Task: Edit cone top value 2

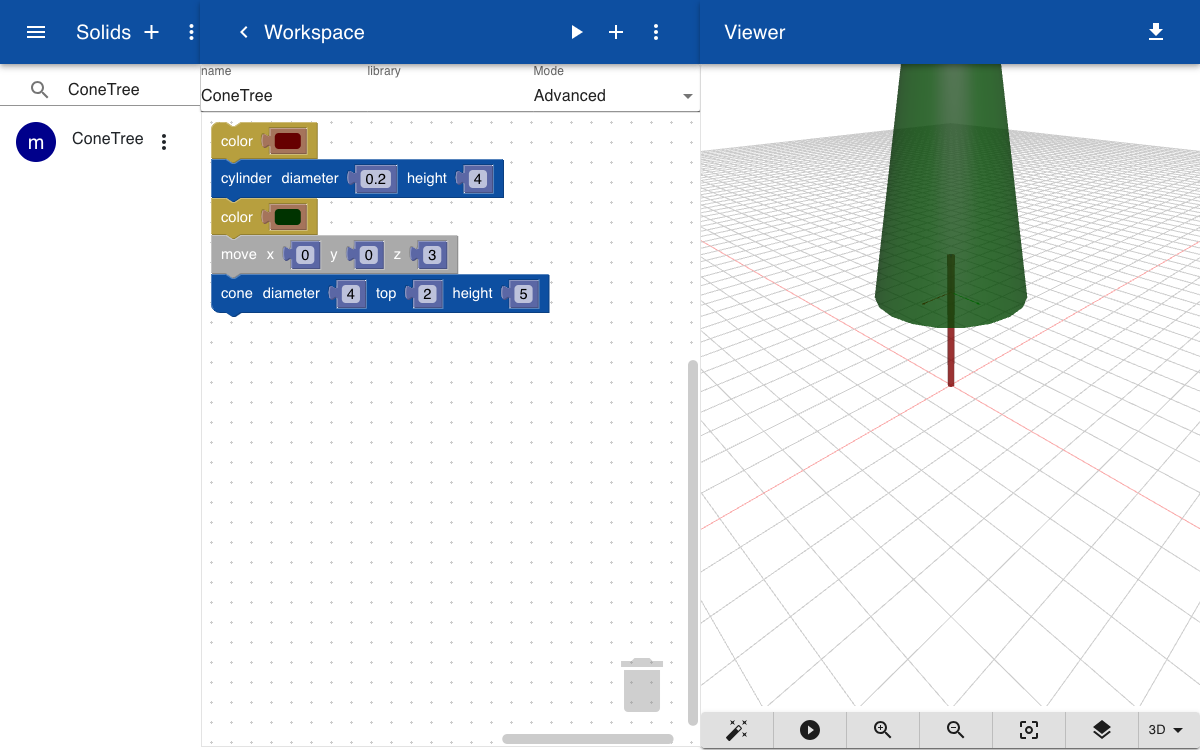Action: point(427,294)
